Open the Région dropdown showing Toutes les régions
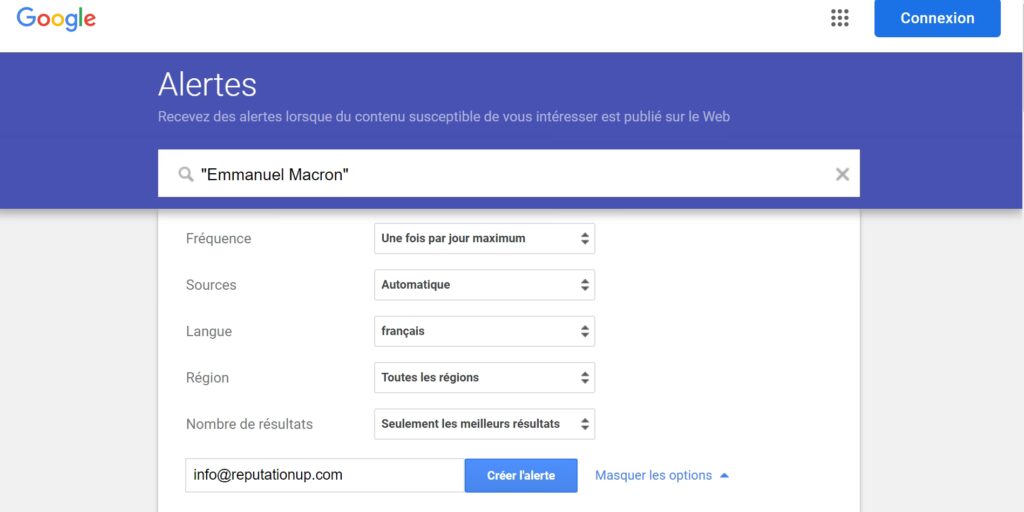 [484, 378]
